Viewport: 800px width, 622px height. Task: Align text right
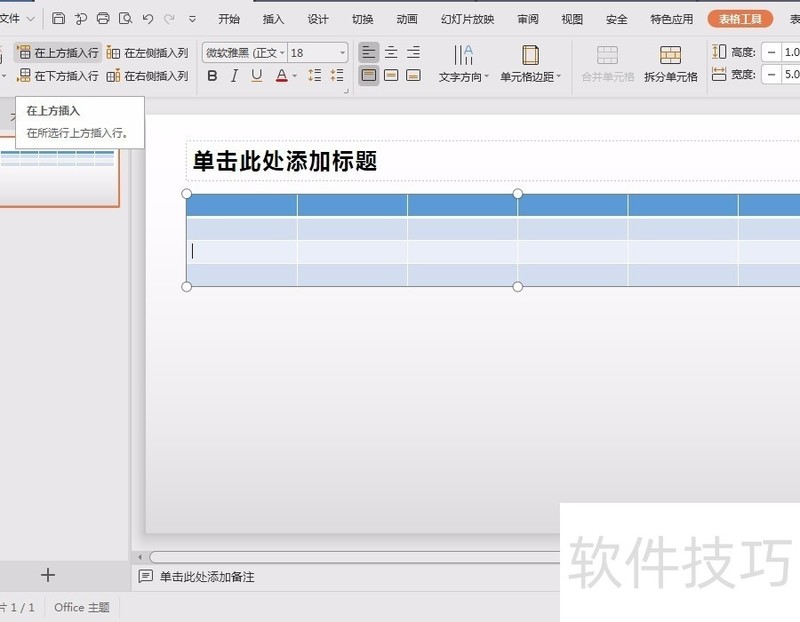[413, 52]
